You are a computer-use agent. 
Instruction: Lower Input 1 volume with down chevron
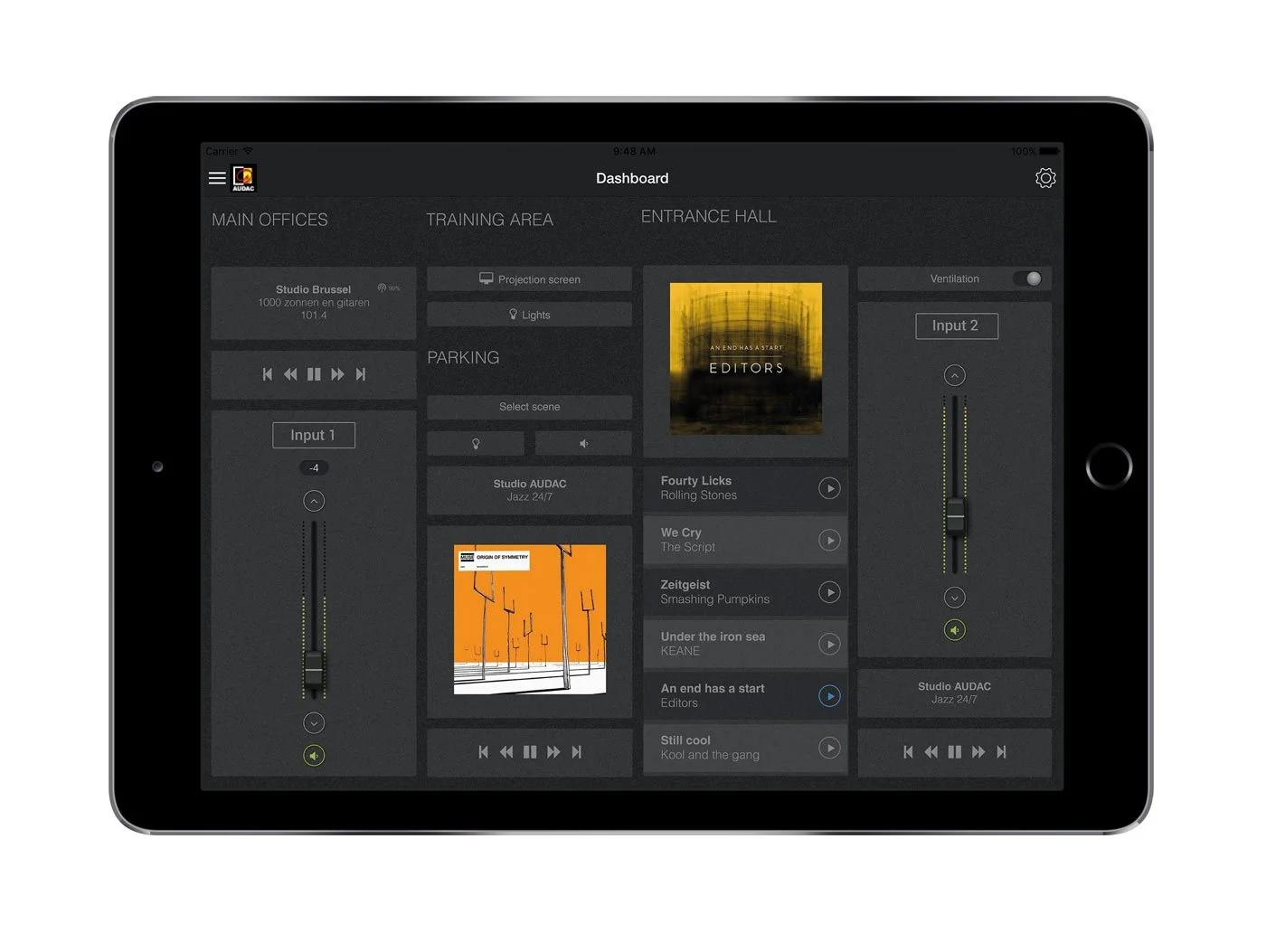314,723
